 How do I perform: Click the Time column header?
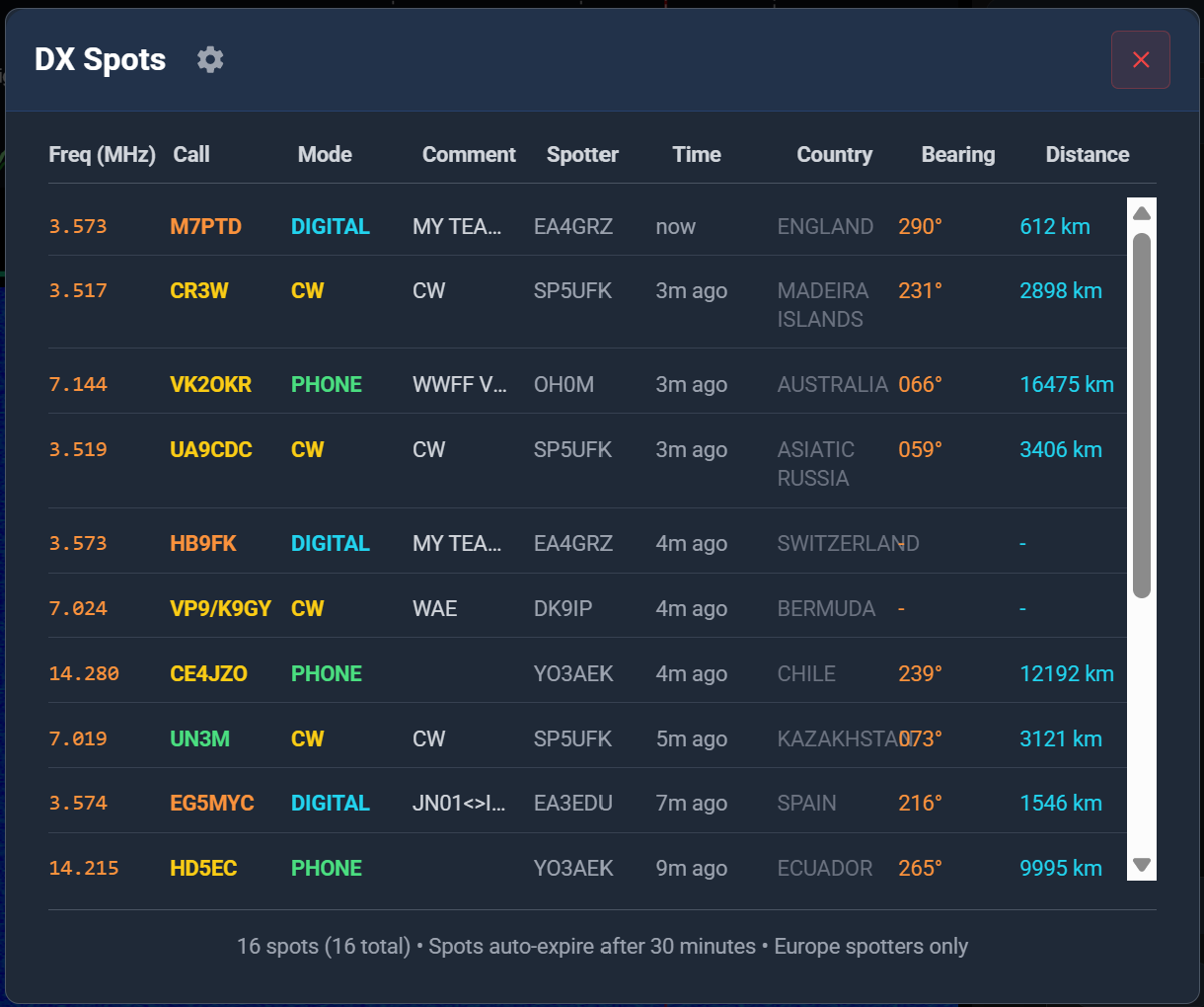point(696,154)
